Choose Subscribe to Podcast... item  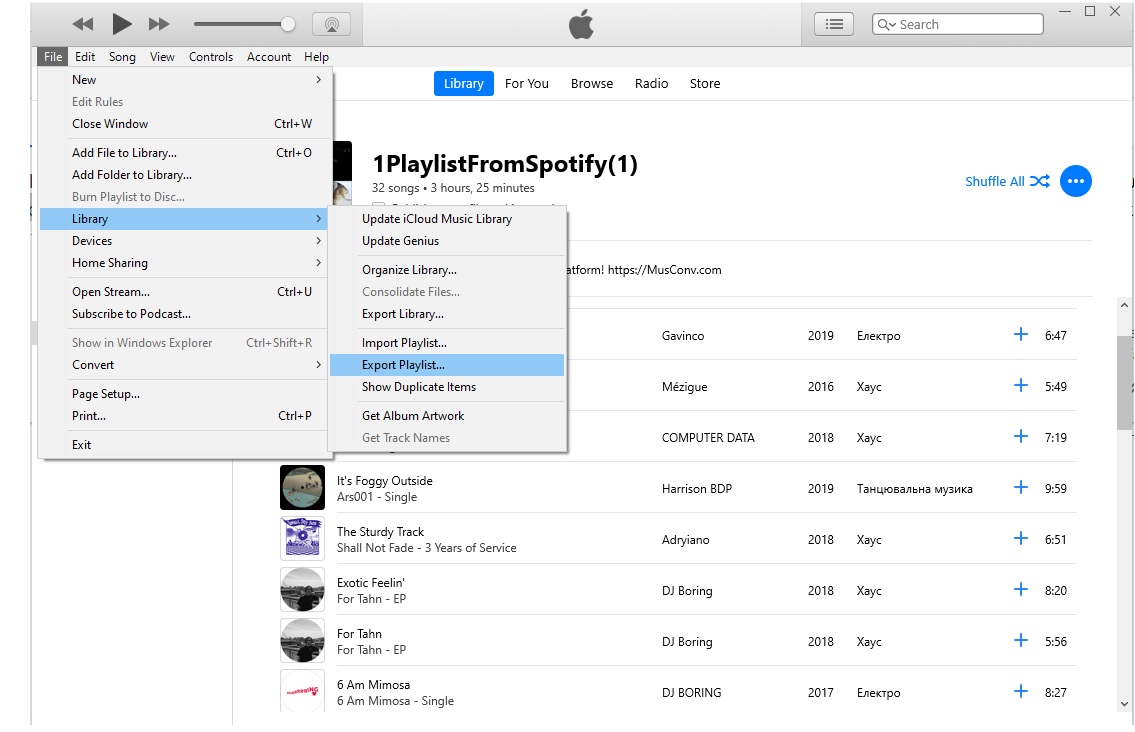pyautogui.click(x=185, y=314)
